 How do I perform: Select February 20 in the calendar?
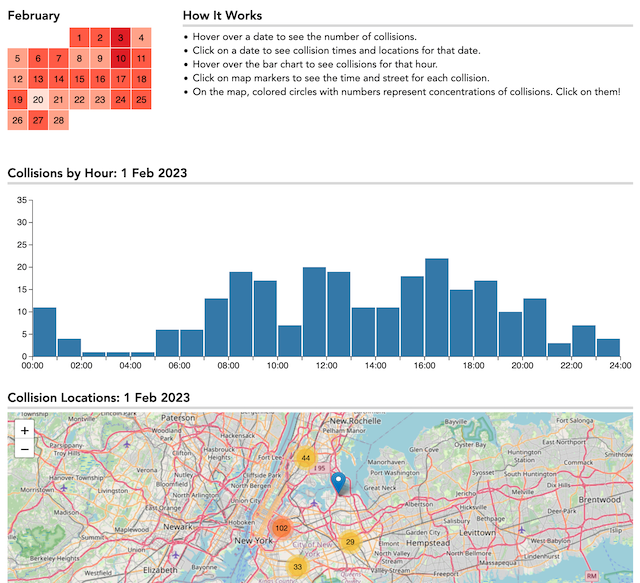pyautogui.click(x=38, y=100)
